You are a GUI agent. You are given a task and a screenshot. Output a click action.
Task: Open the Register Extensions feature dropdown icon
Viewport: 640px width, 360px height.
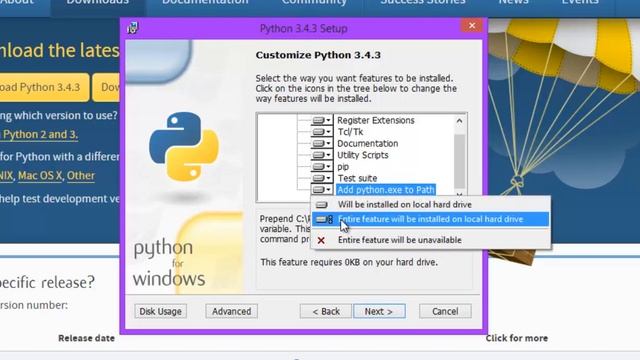(x=322, y=120)
